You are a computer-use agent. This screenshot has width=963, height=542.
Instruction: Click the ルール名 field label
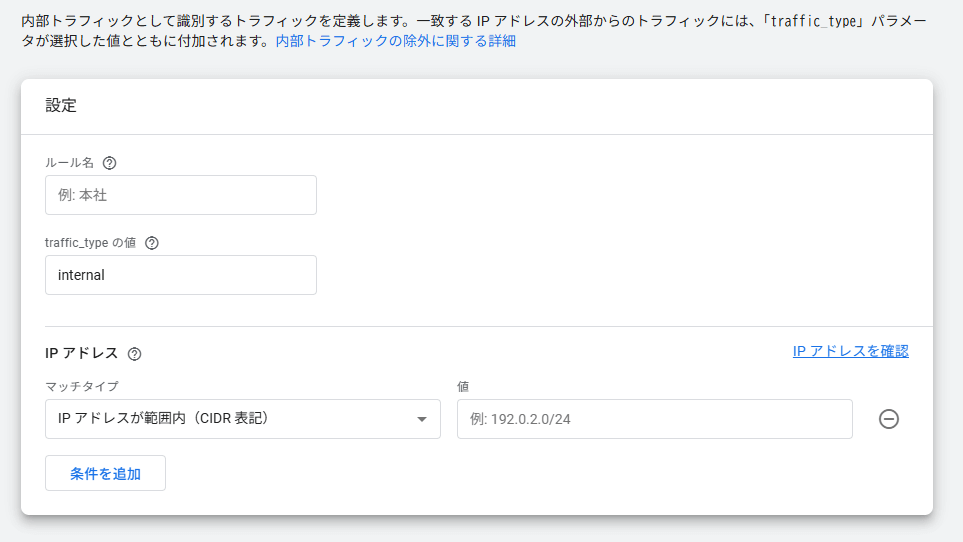pos(70,163)
